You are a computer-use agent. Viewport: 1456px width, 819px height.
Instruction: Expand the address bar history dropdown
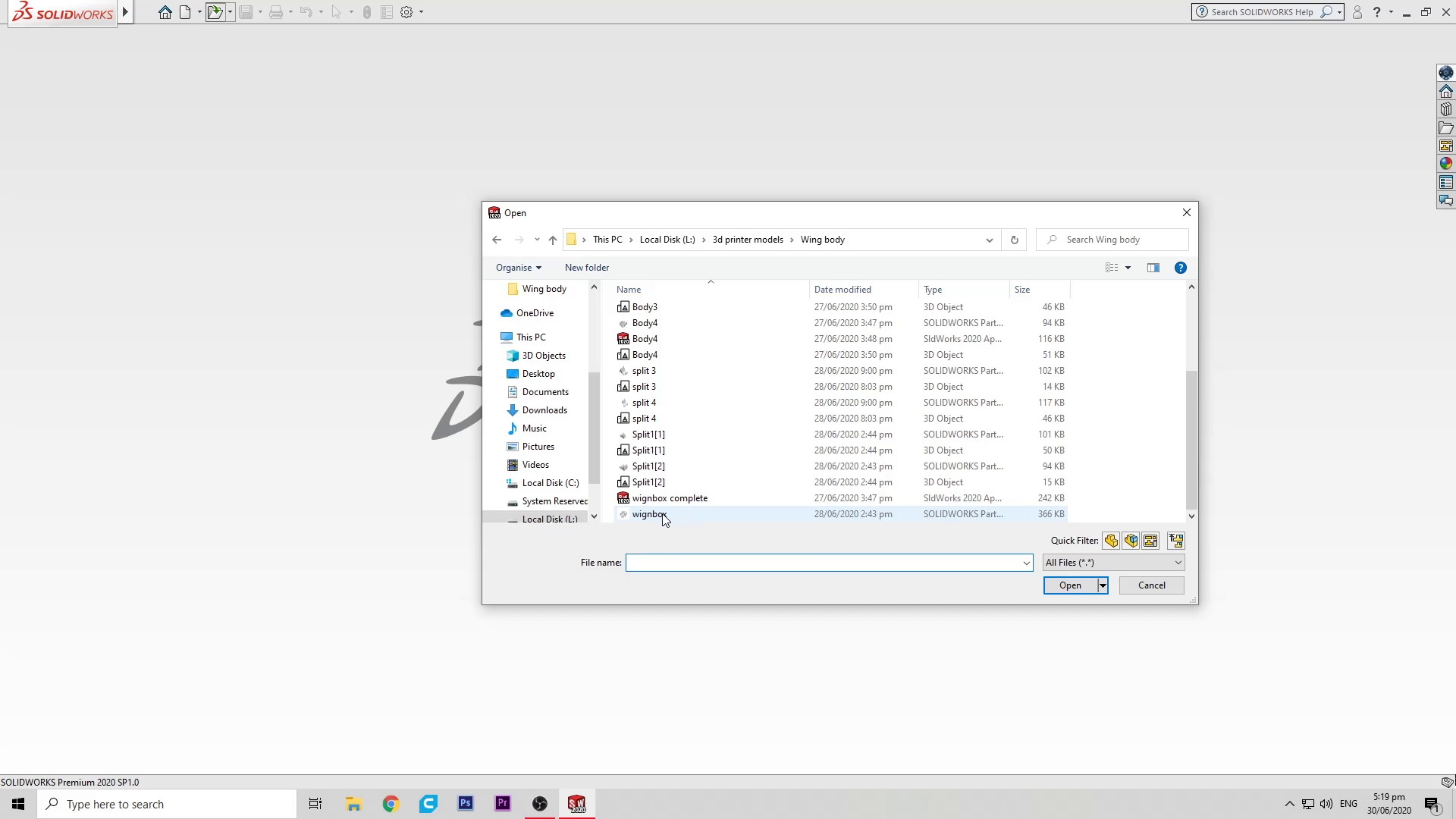click(989, 240)
